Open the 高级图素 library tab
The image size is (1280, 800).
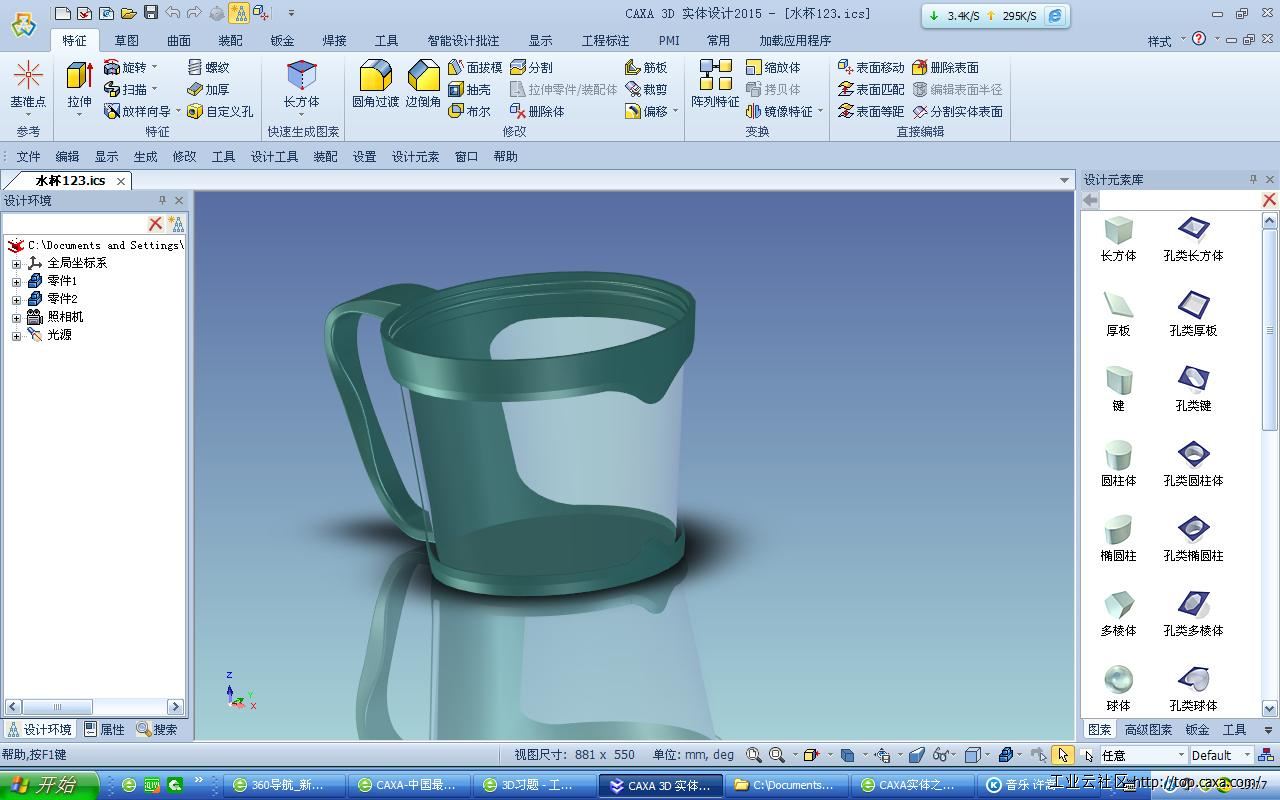(1147, 729)
